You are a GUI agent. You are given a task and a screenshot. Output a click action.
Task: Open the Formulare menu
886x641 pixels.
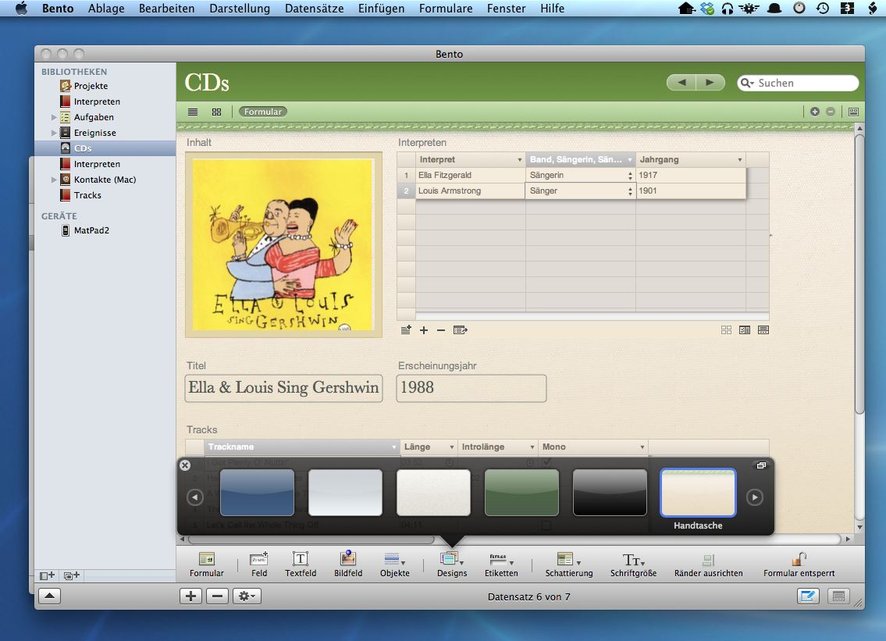[445, 8]
